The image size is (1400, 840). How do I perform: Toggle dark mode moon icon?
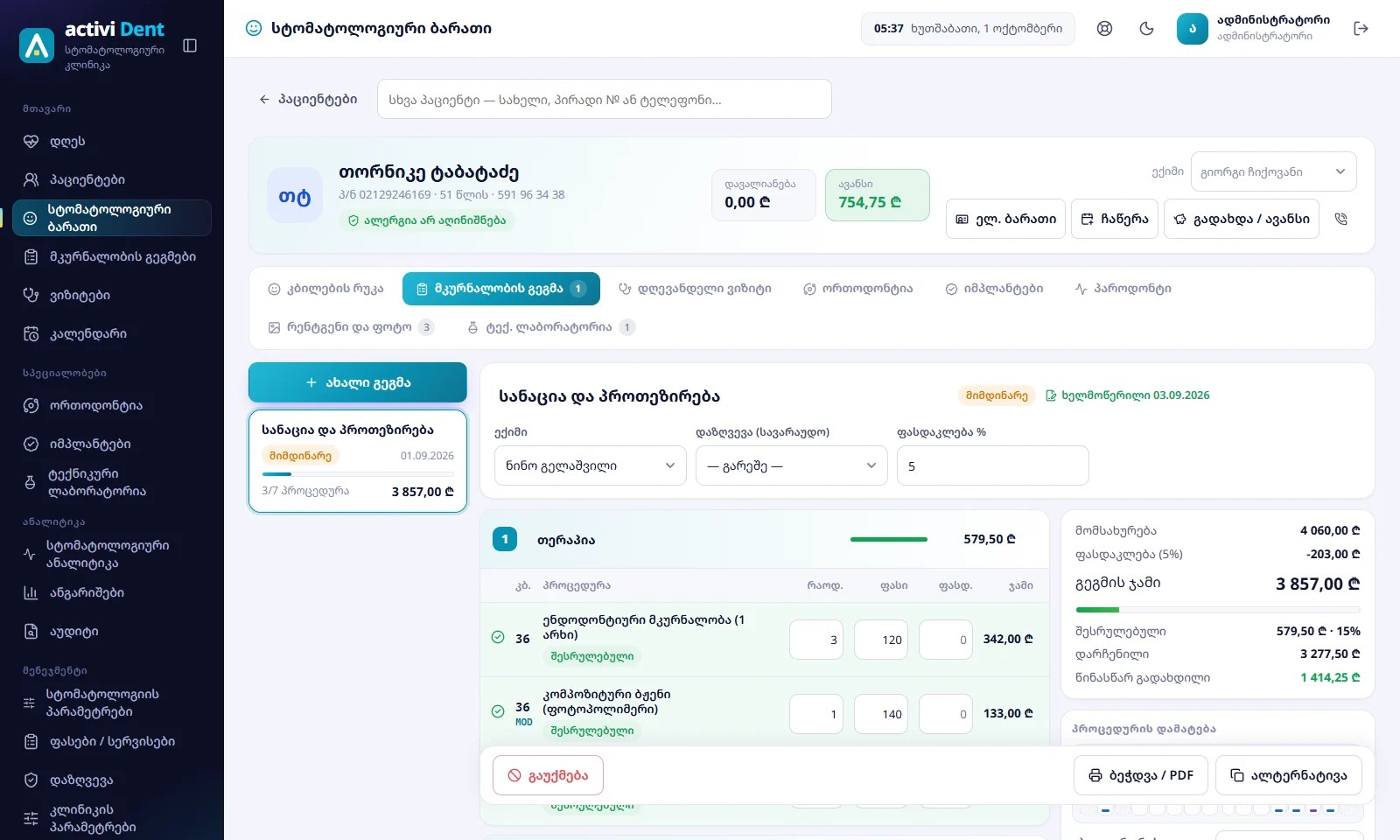pos(1147,29)
